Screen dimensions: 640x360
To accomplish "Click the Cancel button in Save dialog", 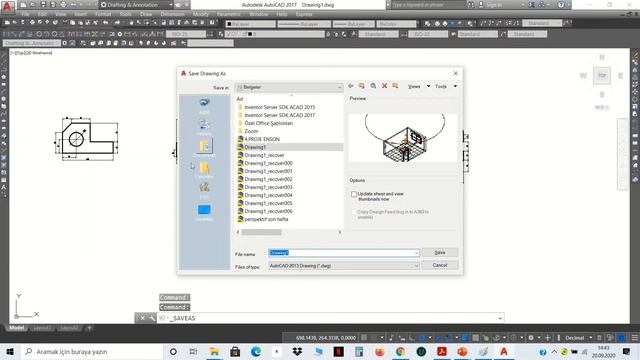I will pos(440,265).
